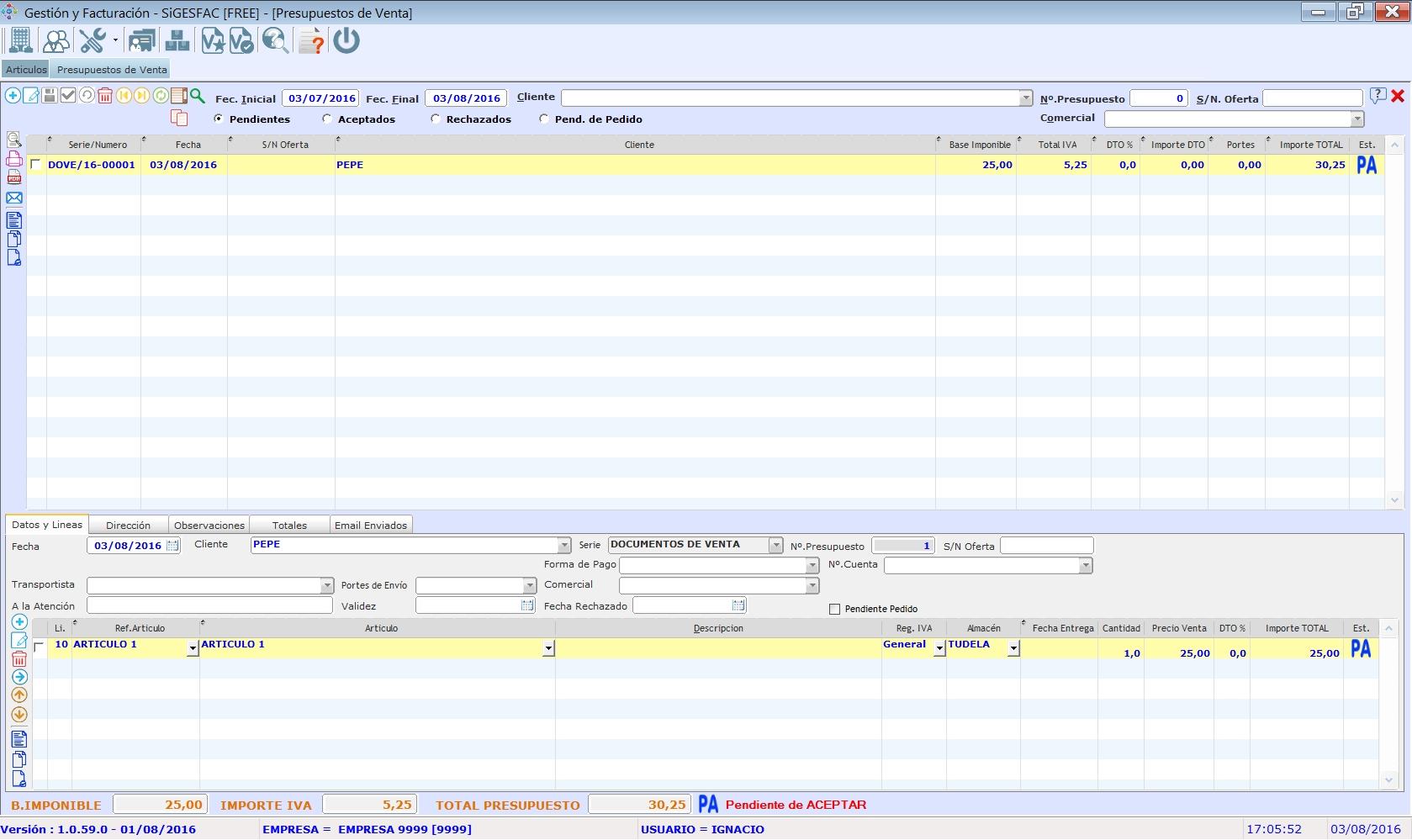Click the pink copy documents icon
1412x840 pixels.
pyautogui.click(x=178, y=117)
